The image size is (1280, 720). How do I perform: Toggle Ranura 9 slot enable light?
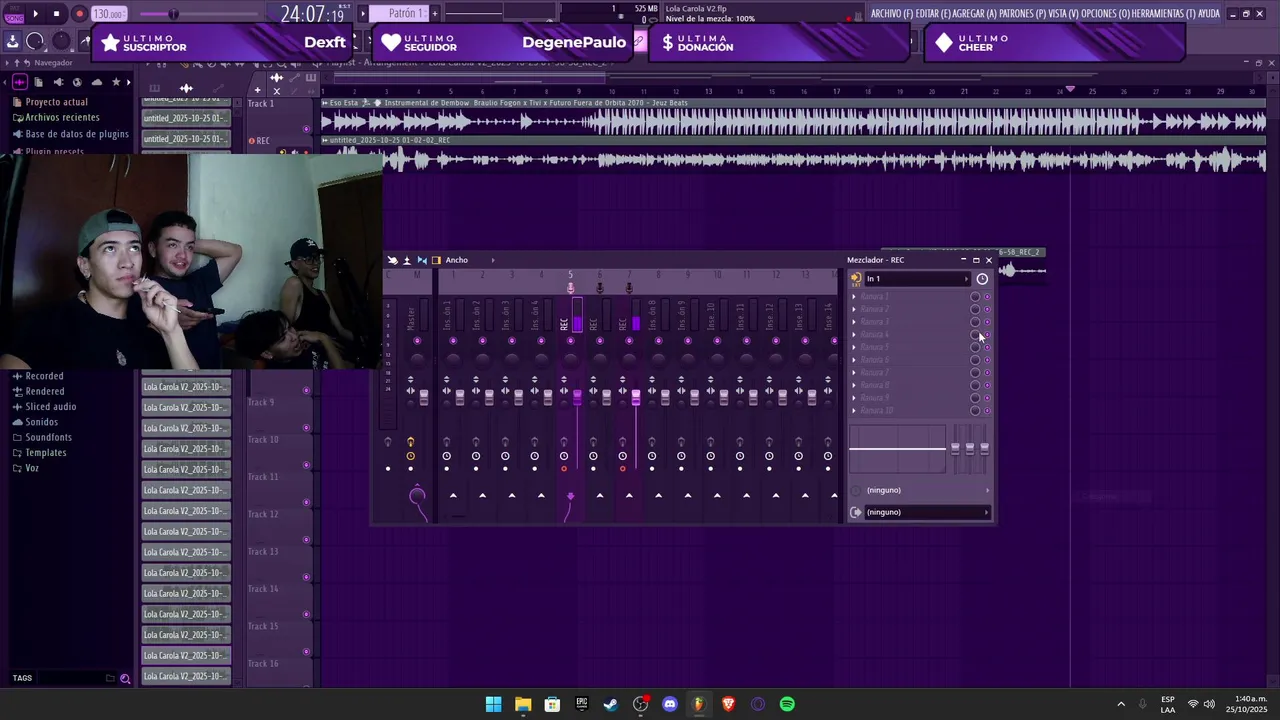tap(987, 398)
